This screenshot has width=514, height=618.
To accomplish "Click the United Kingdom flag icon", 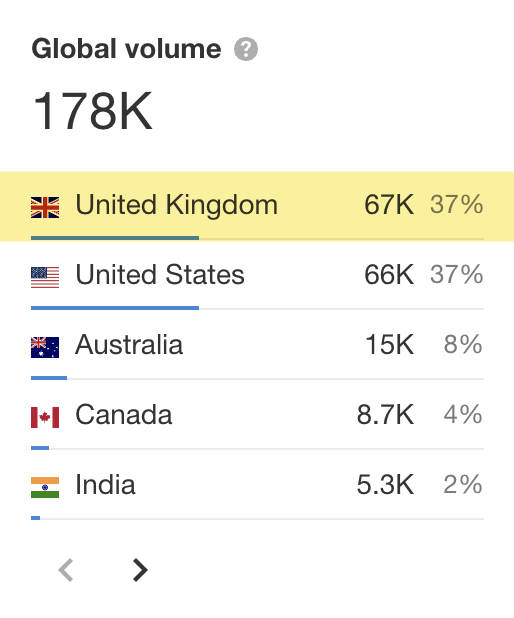I will [x=45, y=207].
